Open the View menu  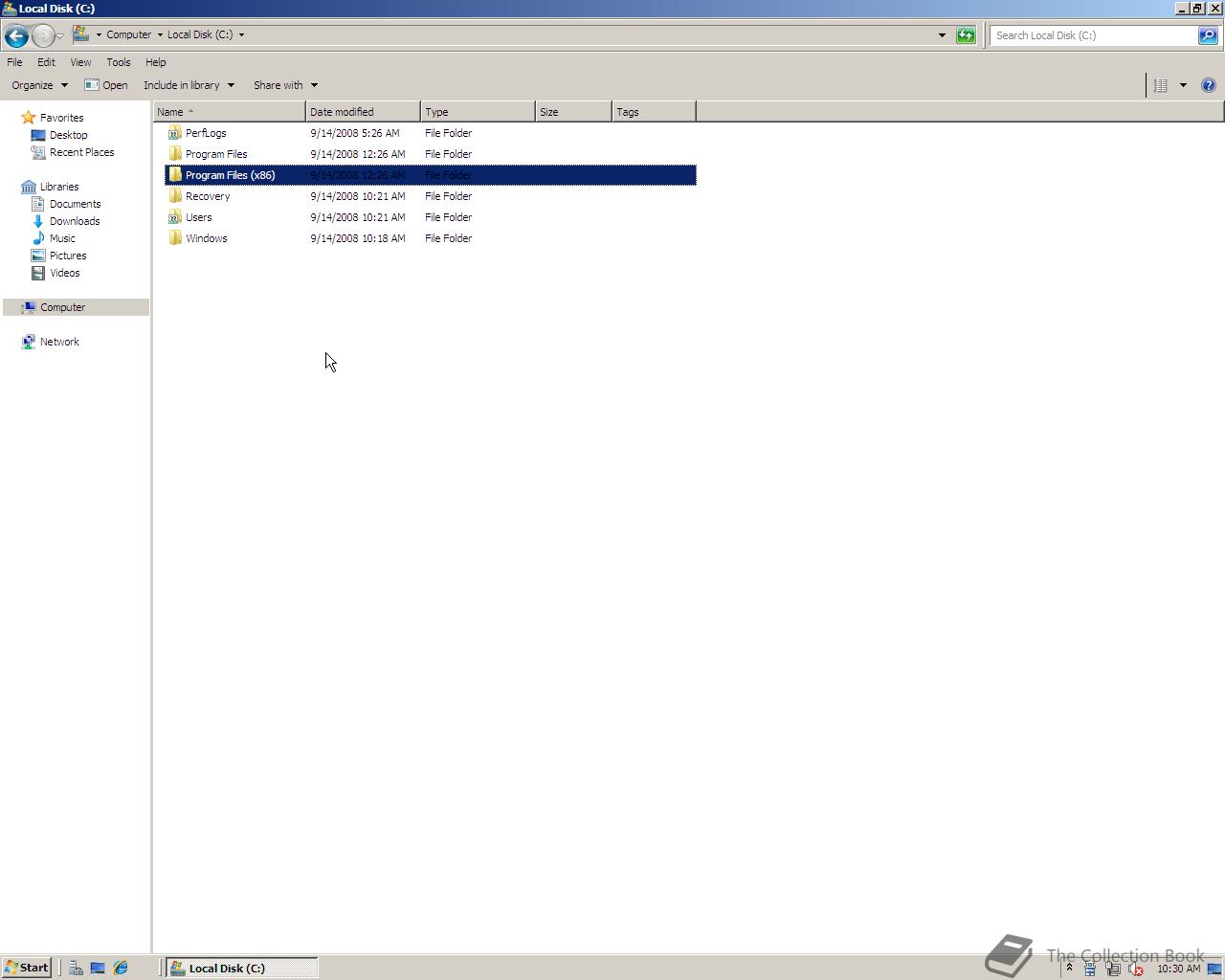tap(80, 62)
